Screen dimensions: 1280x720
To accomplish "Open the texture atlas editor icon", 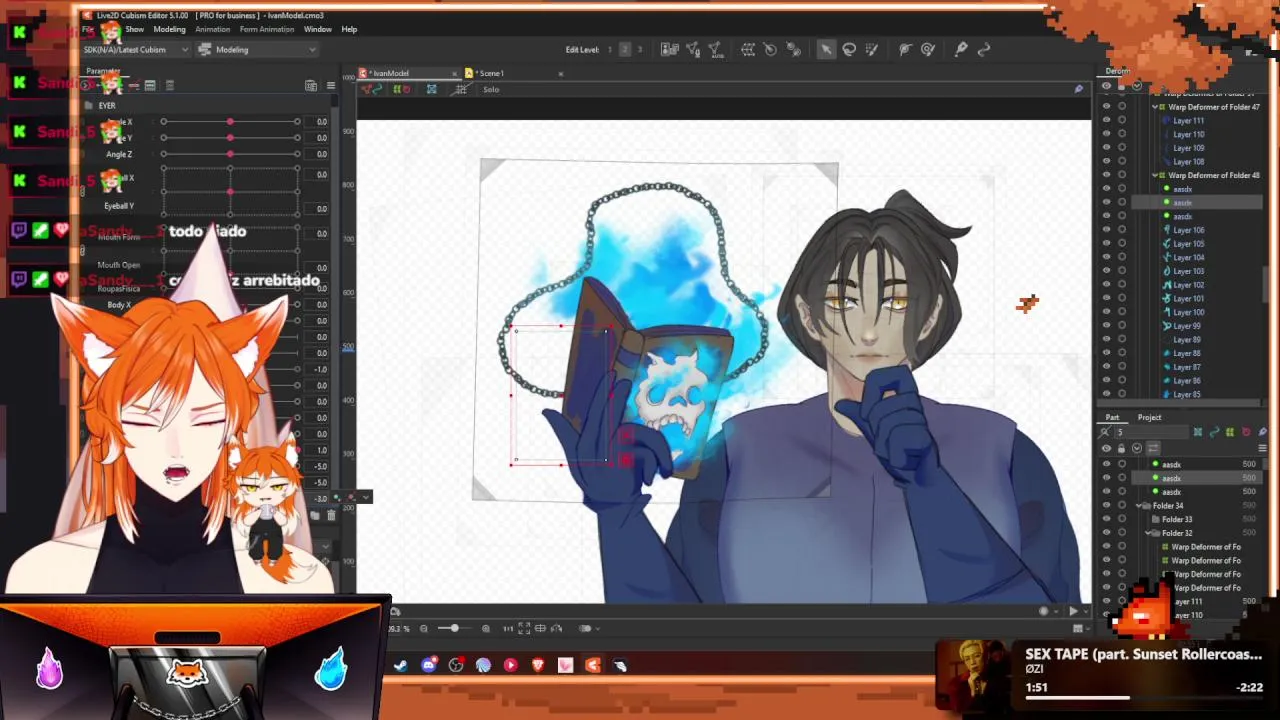I will coord(670,49).
